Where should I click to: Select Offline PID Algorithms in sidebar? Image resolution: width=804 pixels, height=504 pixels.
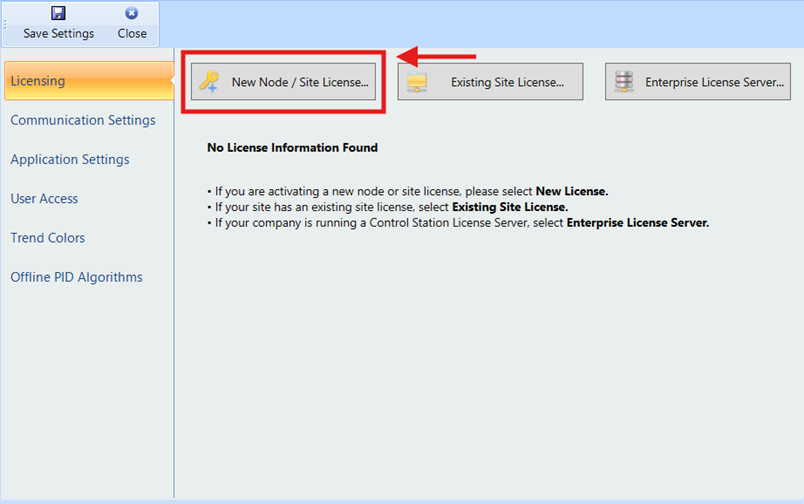pos(76,277)
